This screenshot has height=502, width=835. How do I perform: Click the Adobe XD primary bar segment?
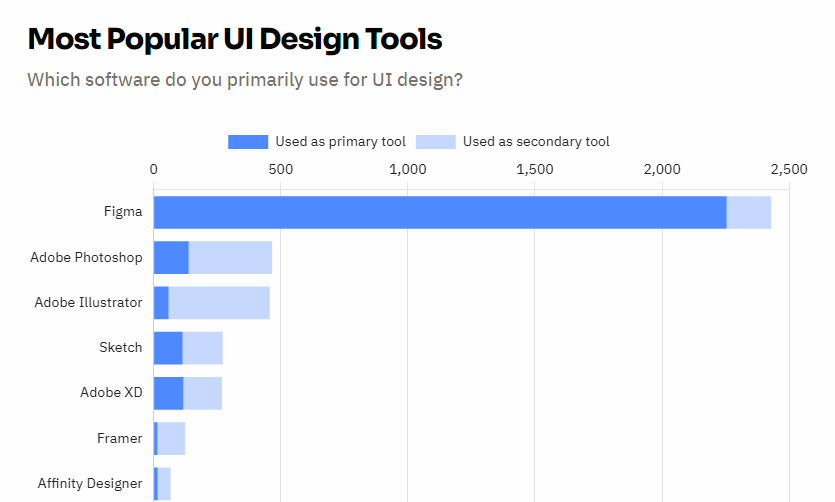[x=169, y=393]
